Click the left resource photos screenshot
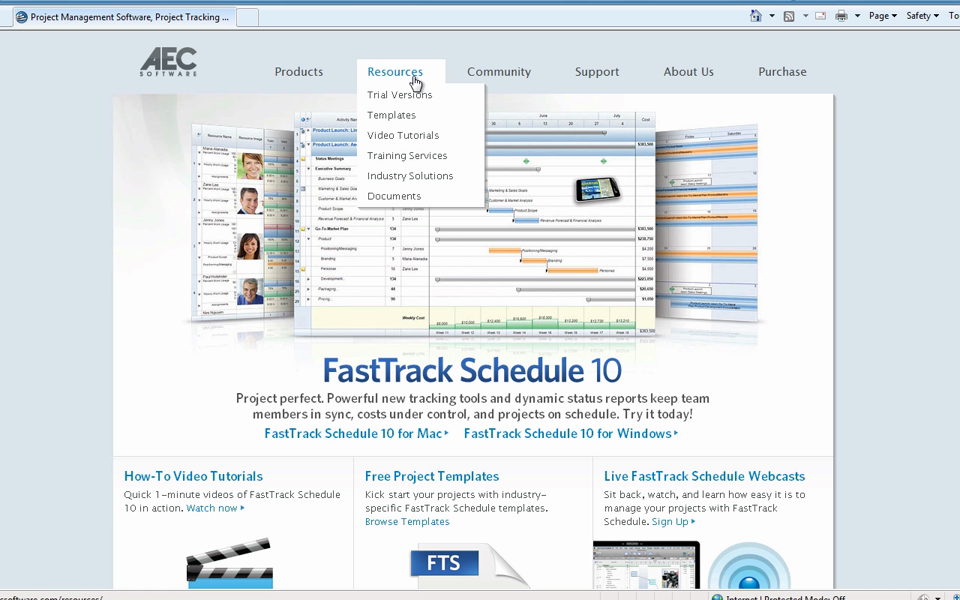The image size is (960, 600). pos(242,223)
